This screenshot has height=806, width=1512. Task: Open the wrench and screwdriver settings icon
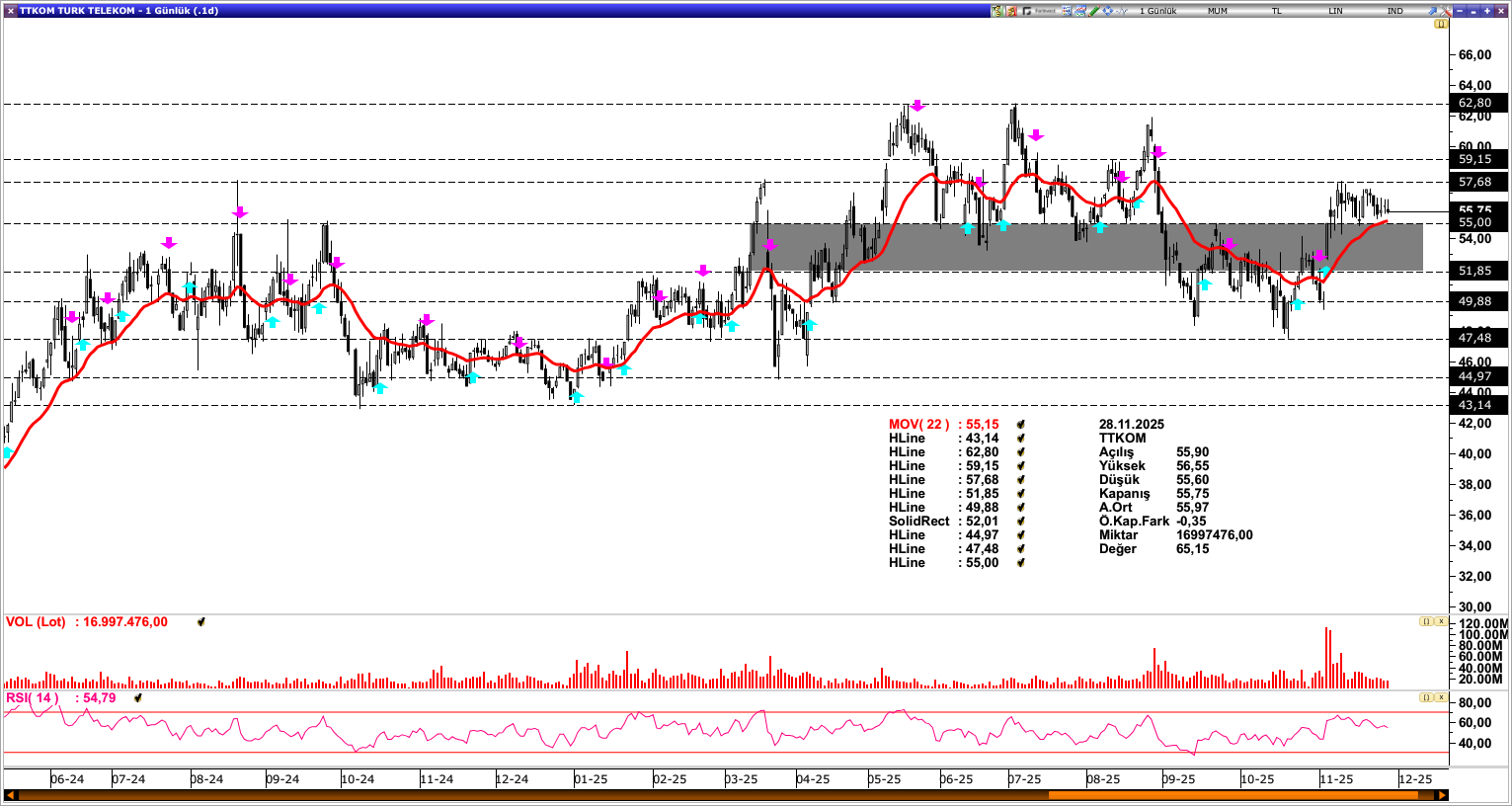point(1445,11)
